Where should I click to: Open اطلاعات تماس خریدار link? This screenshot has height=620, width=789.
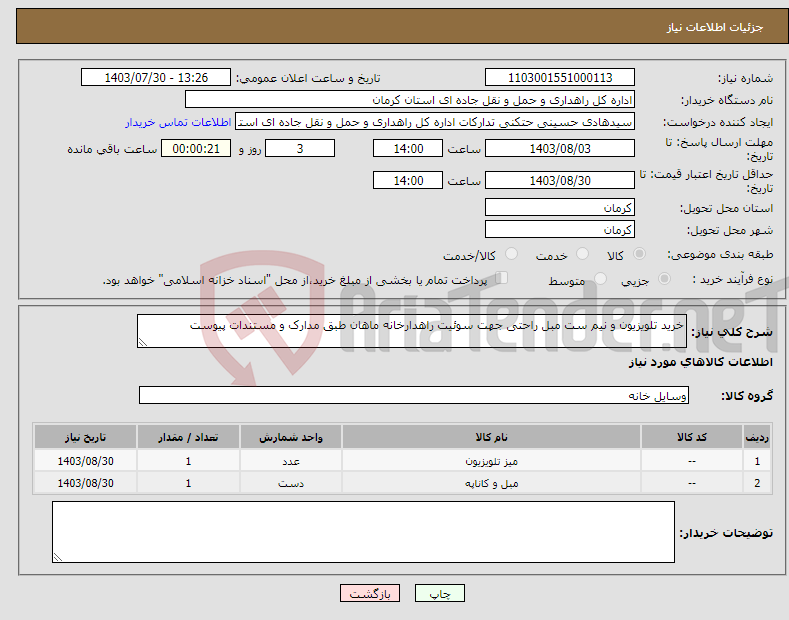178,122
